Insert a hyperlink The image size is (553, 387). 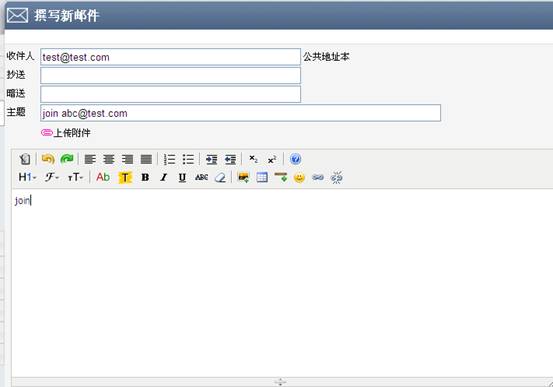(318, 177)
